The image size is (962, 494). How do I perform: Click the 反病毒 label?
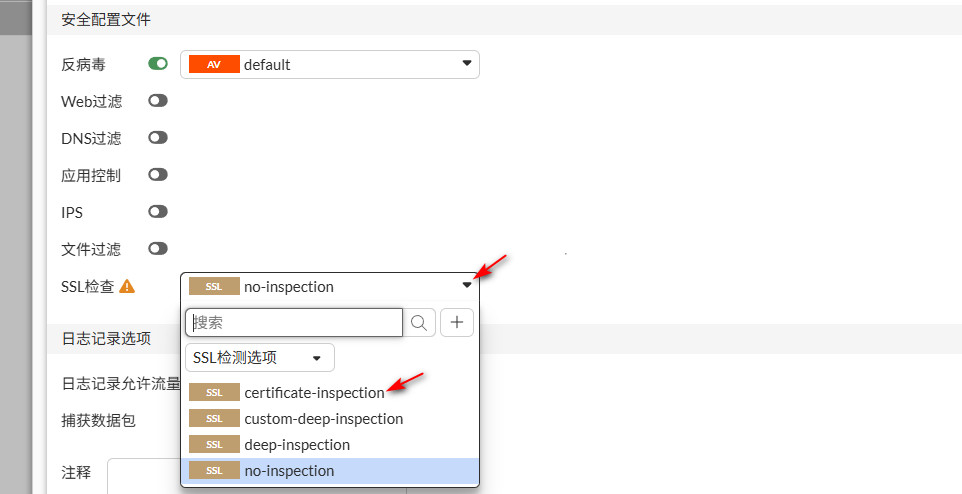click(x=83, y=64)
